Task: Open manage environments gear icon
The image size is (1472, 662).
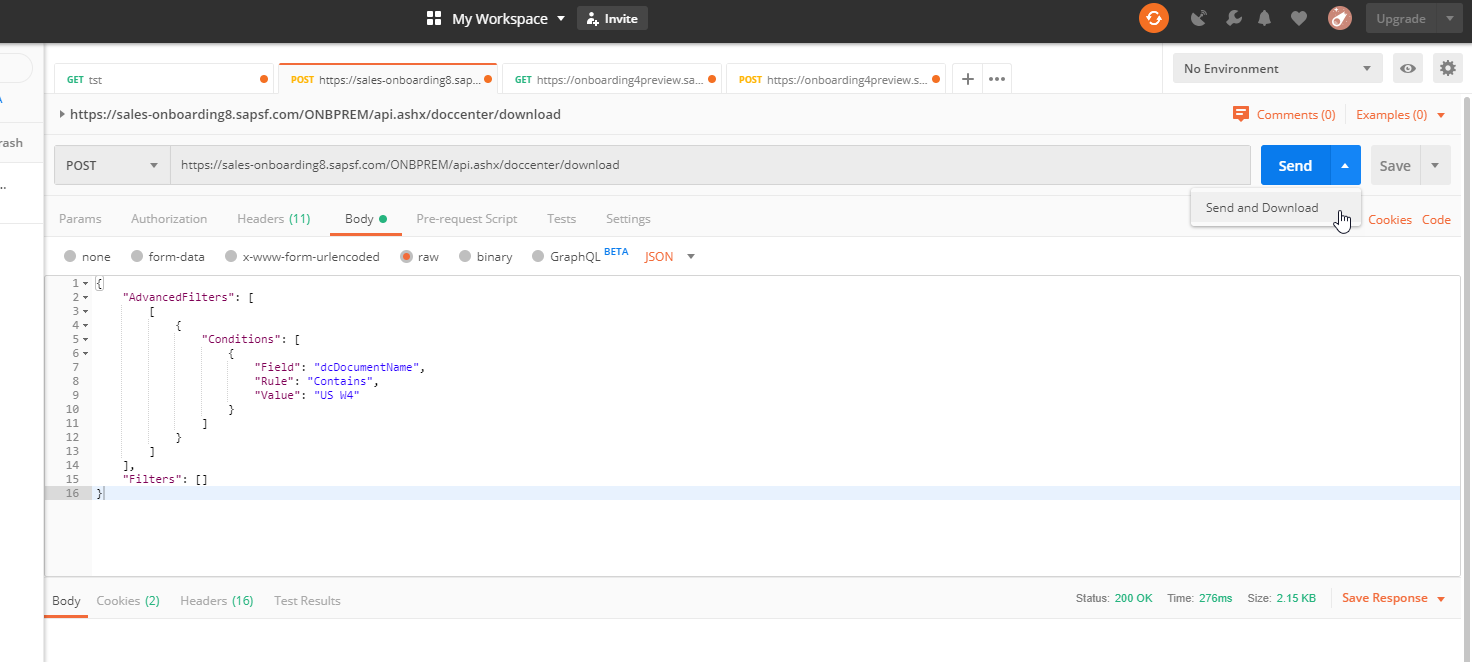Action: coord(1447,69)
